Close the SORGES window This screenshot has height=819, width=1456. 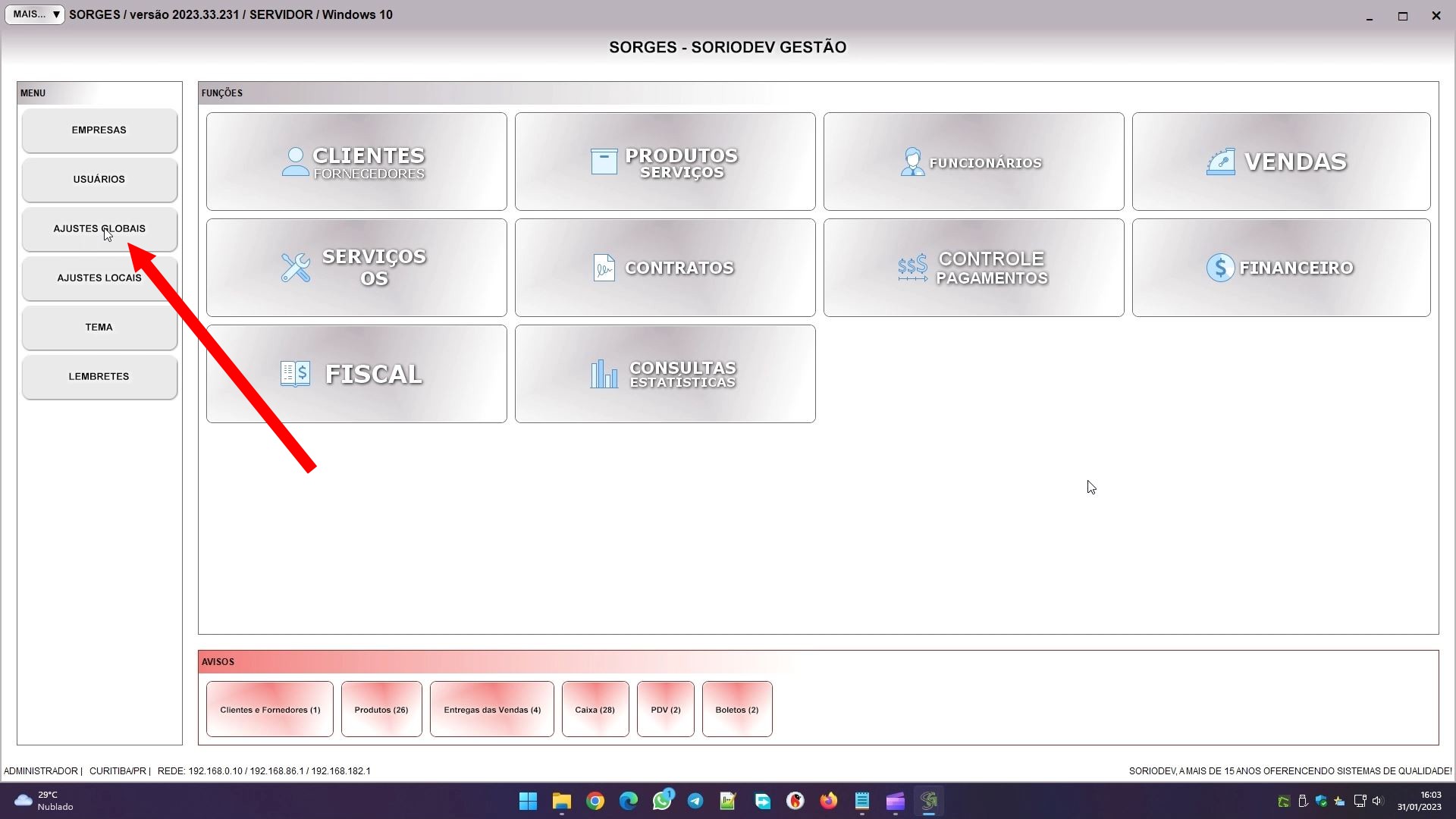tap(1436, 15)
